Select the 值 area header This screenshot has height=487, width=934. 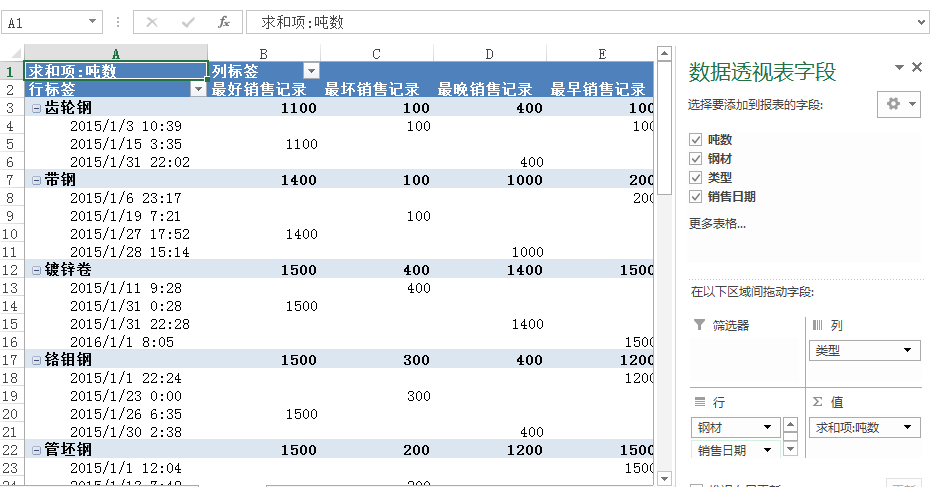coord(829,402)
